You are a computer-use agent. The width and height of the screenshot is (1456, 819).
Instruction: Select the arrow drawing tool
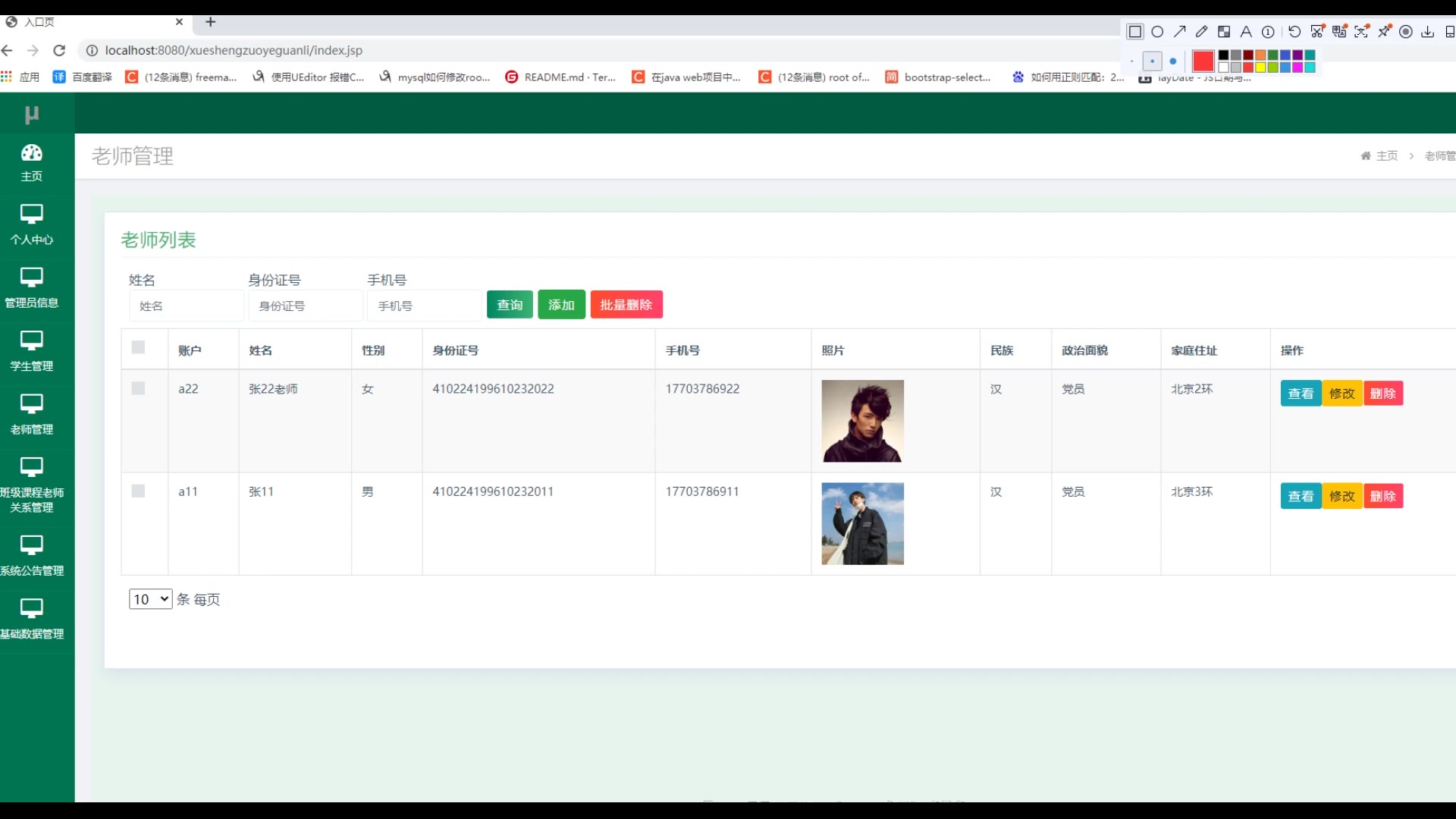pos(1179,32)
